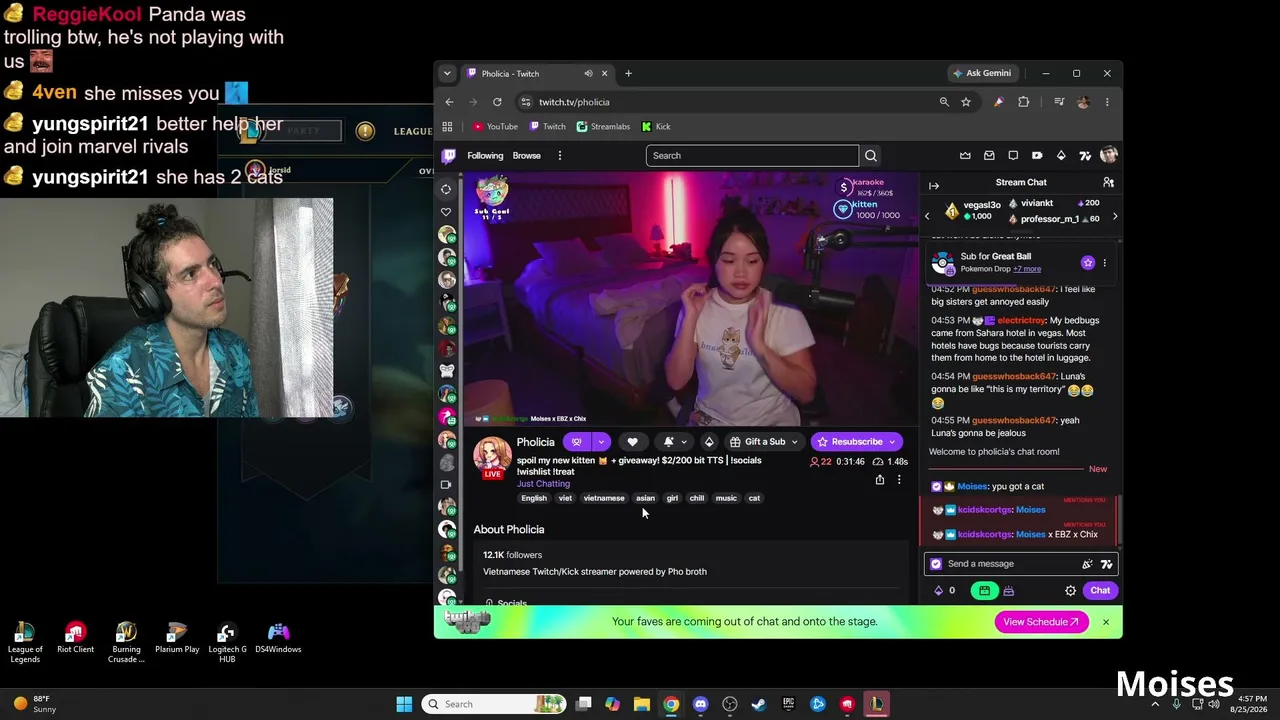This screenshot has height=720, width=1280.
Task: Reload the twitch.tv page
Action: [x=497, y=102]
